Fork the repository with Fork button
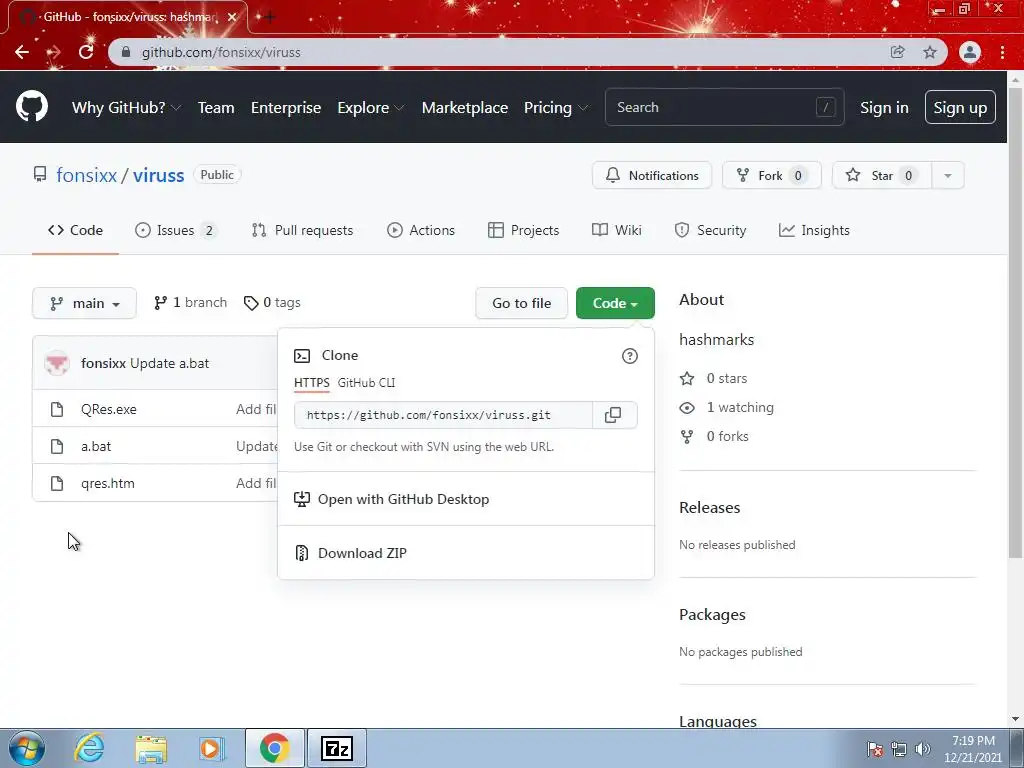The image size is (1024, 768). [771, 175]
